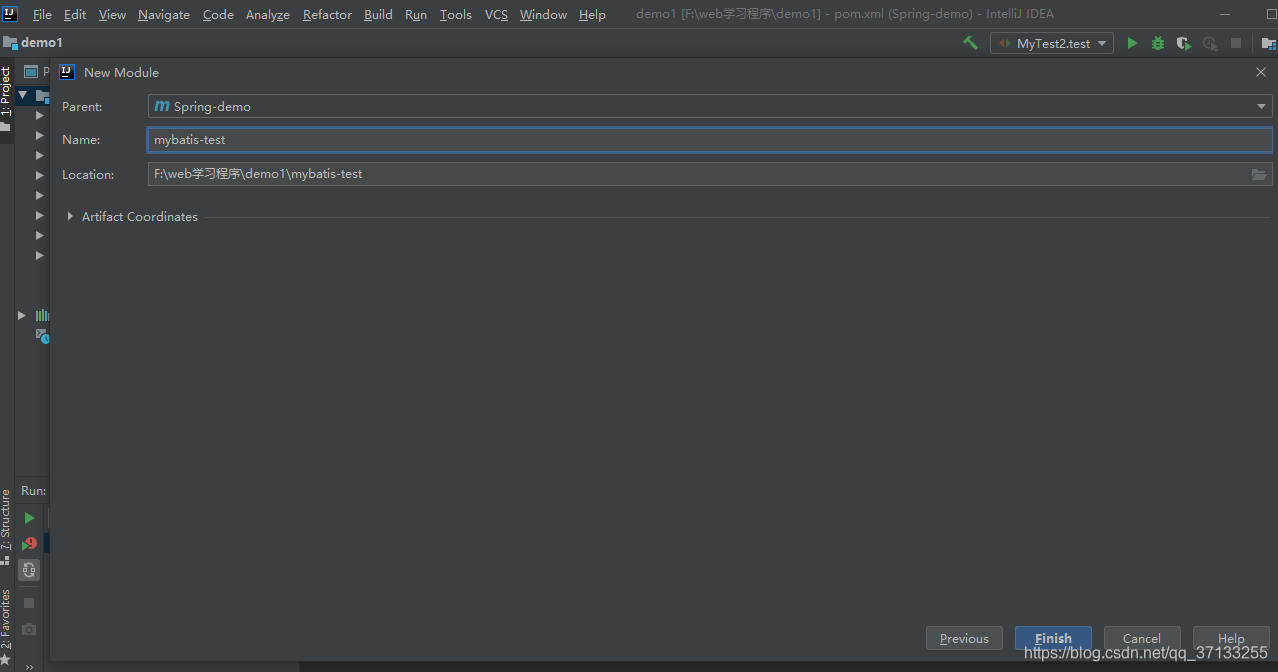Click the Name field containing mybatis-test
This screenshot has height=672, width=1278.
point(710,140)
